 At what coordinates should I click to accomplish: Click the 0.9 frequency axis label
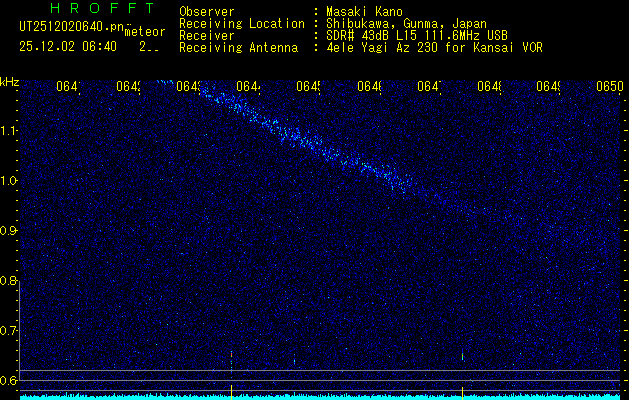(x=9, y=230)
